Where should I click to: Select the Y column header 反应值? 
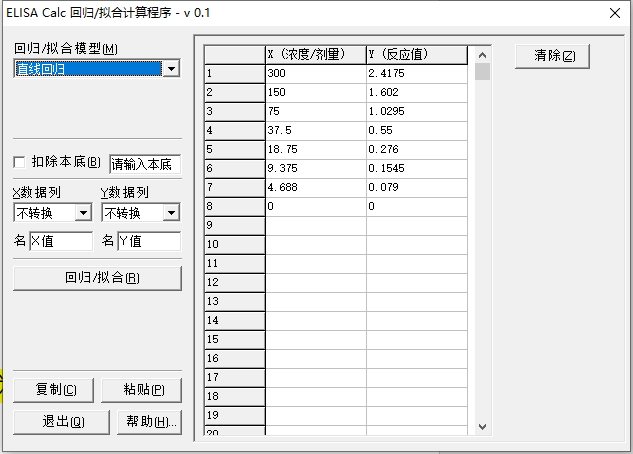pyautogui.click(x=417, y=54)
